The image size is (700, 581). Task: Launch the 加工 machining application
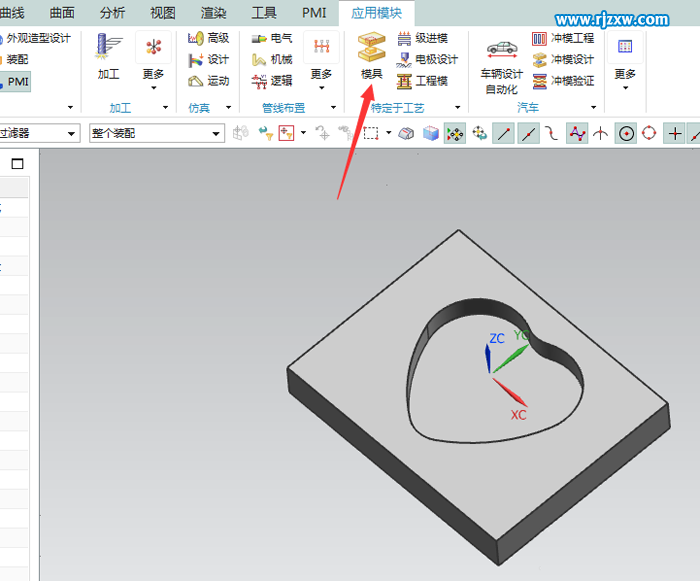tap(108, 56)
